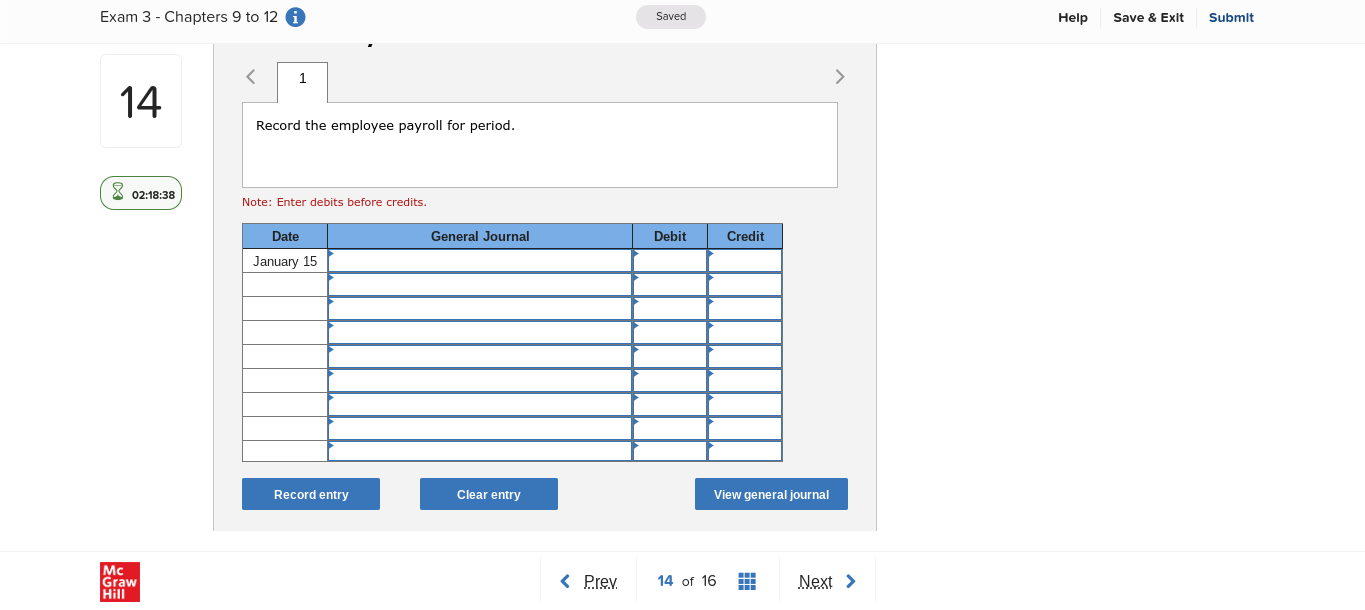Click the McGraw Hill logo

click(119, 582)
